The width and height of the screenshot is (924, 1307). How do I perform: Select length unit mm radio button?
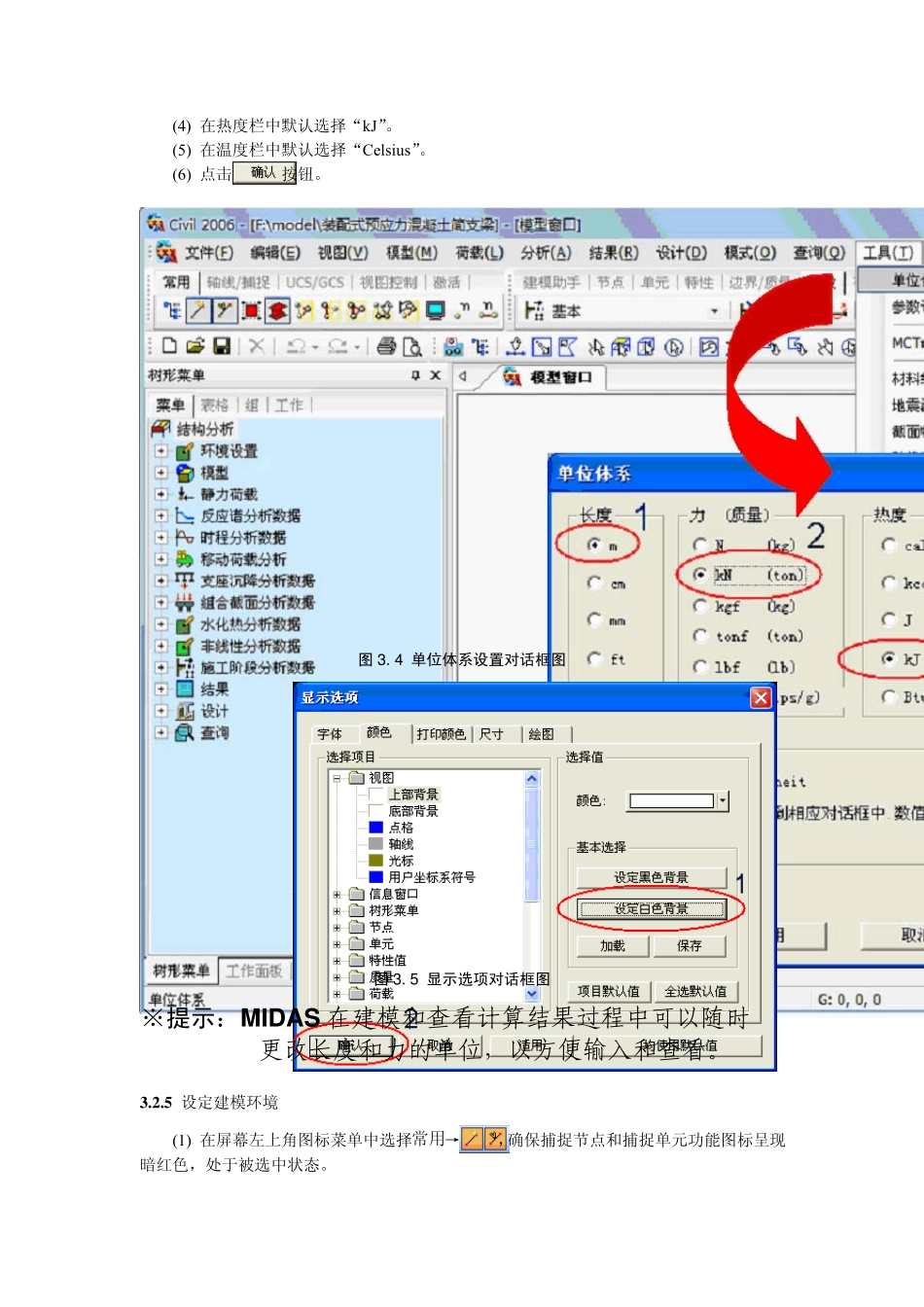[x=594, y=618]
